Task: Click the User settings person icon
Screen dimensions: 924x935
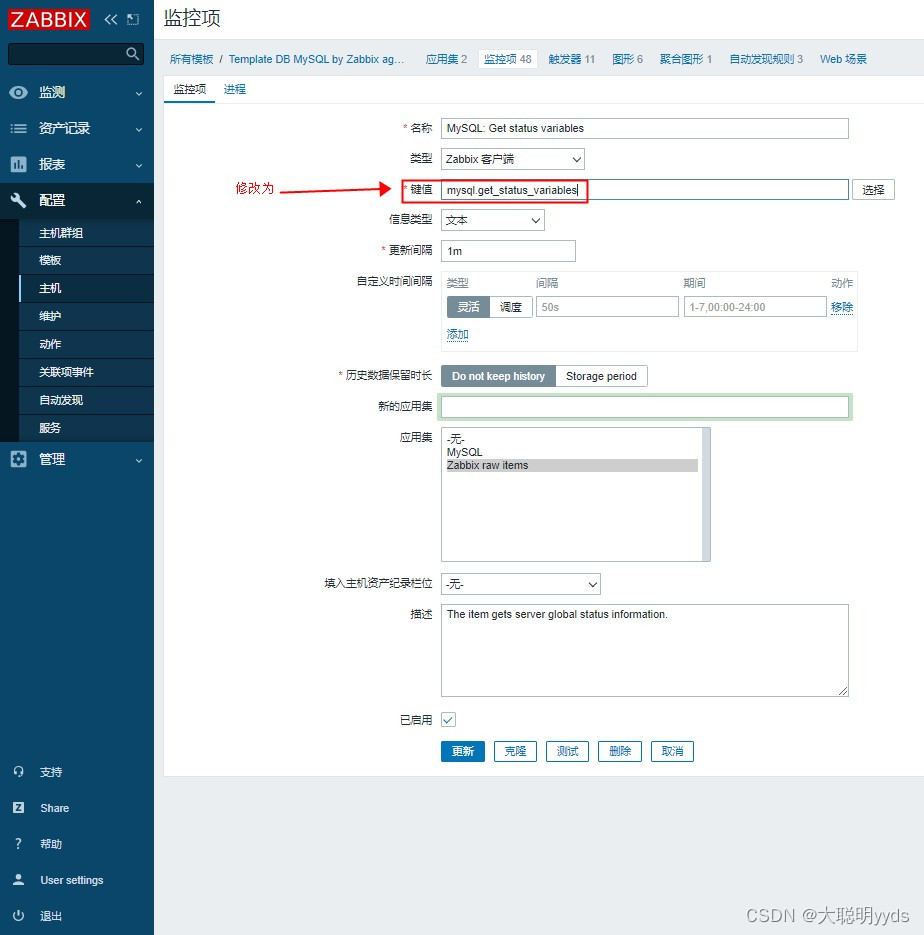Action: (18, 880)
